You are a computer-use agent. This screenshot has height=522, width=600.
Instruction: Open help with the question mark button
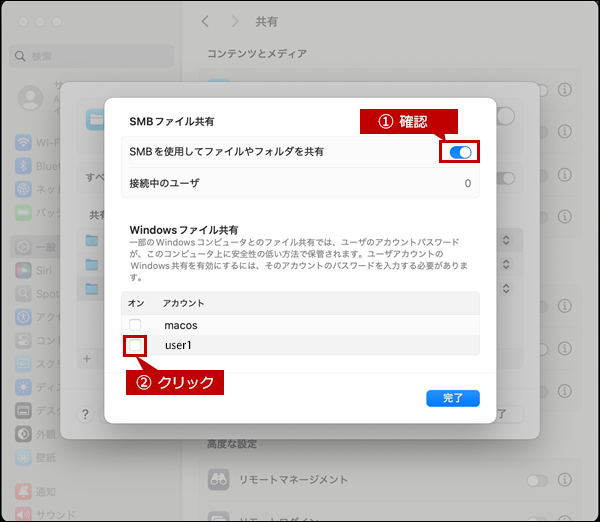85,414
